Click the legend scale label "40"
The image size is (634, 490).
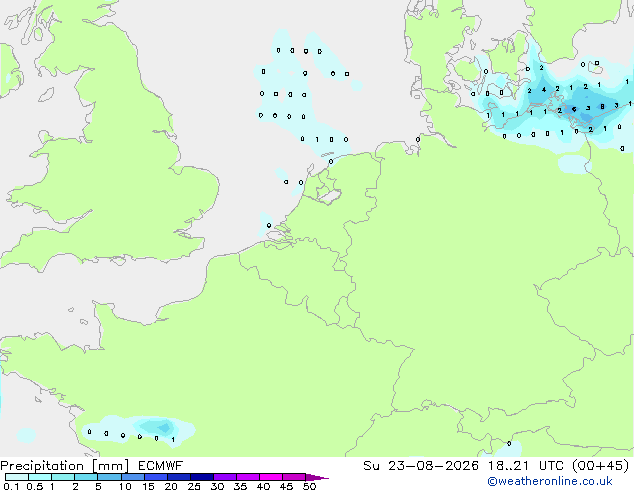263,486
